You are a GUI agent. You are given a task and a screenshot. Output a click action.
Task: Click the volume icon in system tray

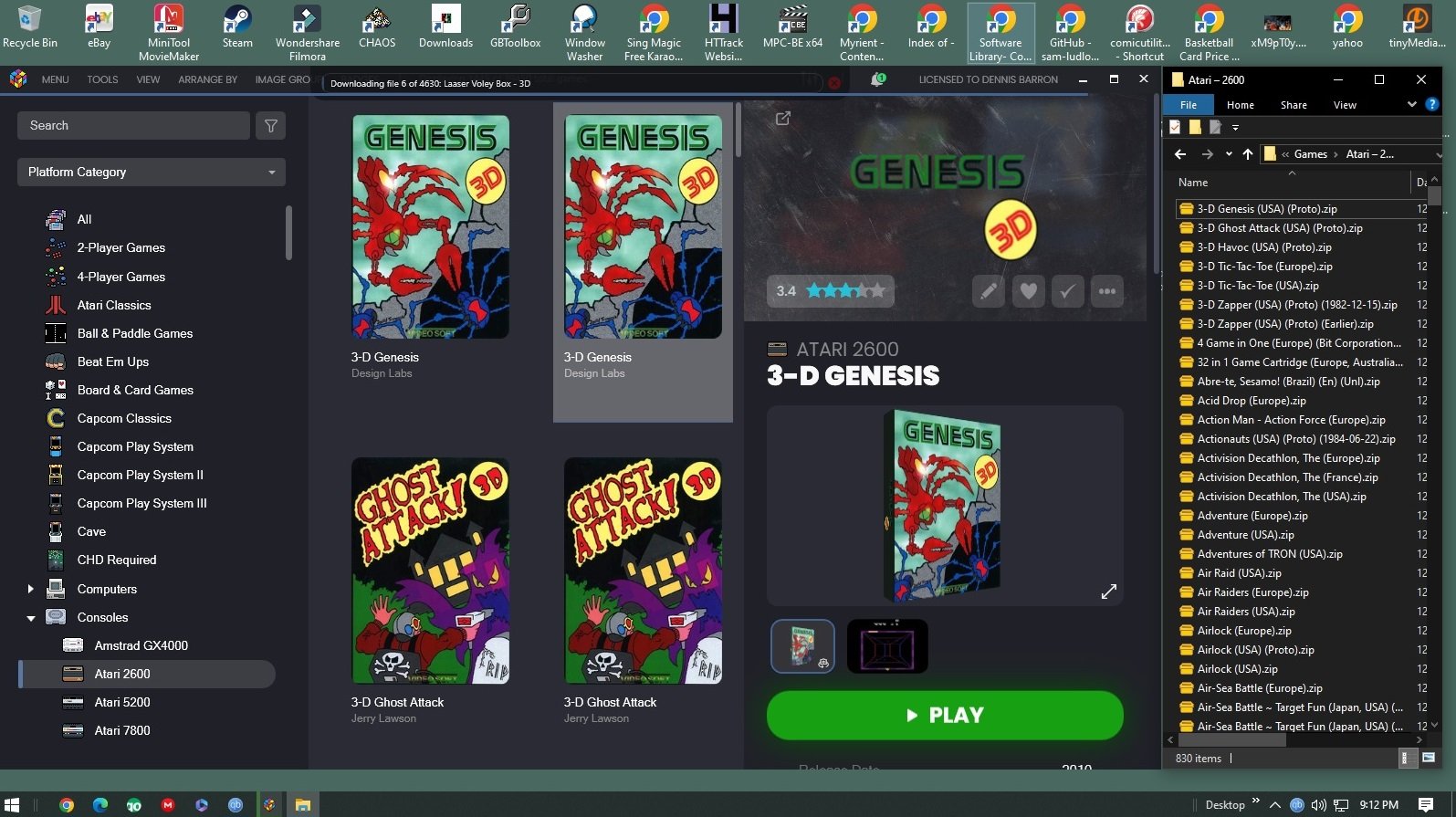1318,805
